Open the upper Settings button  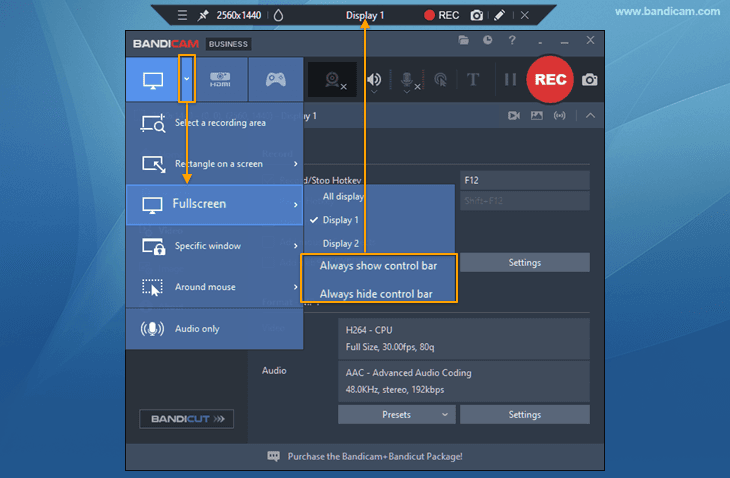(x=525, y=263)
